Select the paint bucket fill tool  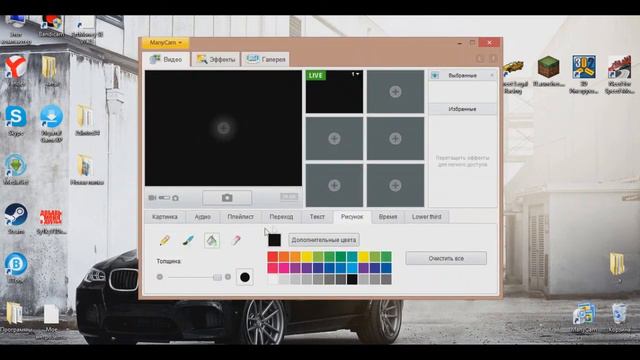pos(212,240)
